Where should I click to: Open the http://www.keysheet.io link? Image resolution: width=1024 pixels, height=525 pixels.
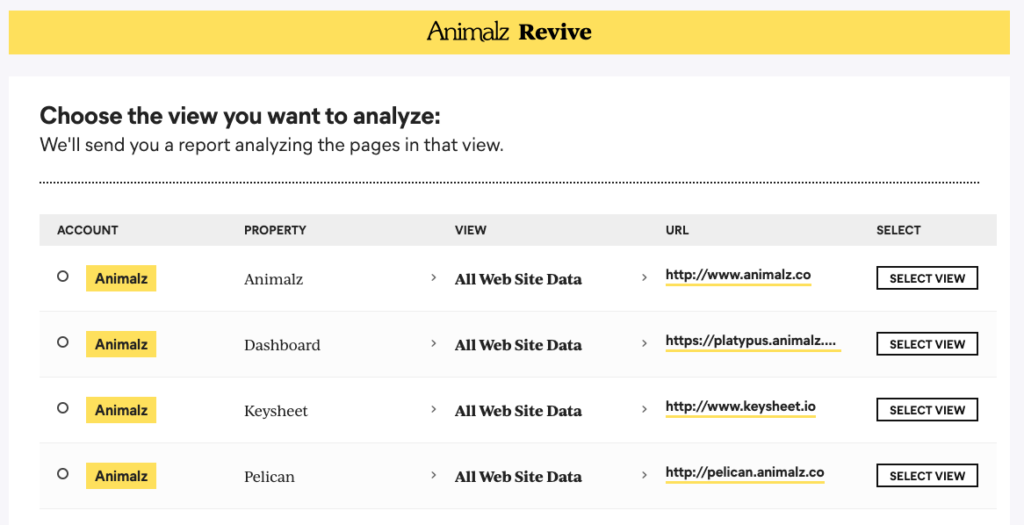click(x=741, y=407)
